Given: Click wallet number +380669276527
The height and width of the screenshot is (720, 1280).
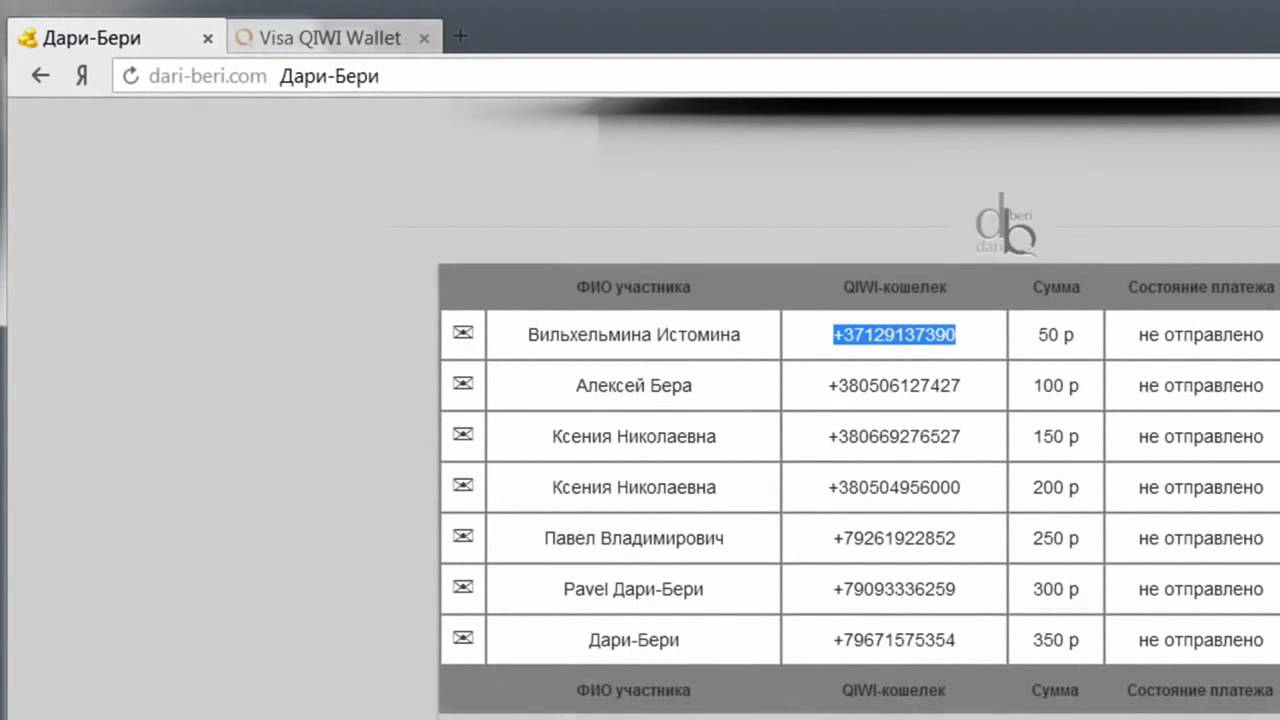Looking at the screenshot, I should coord(894,437).
